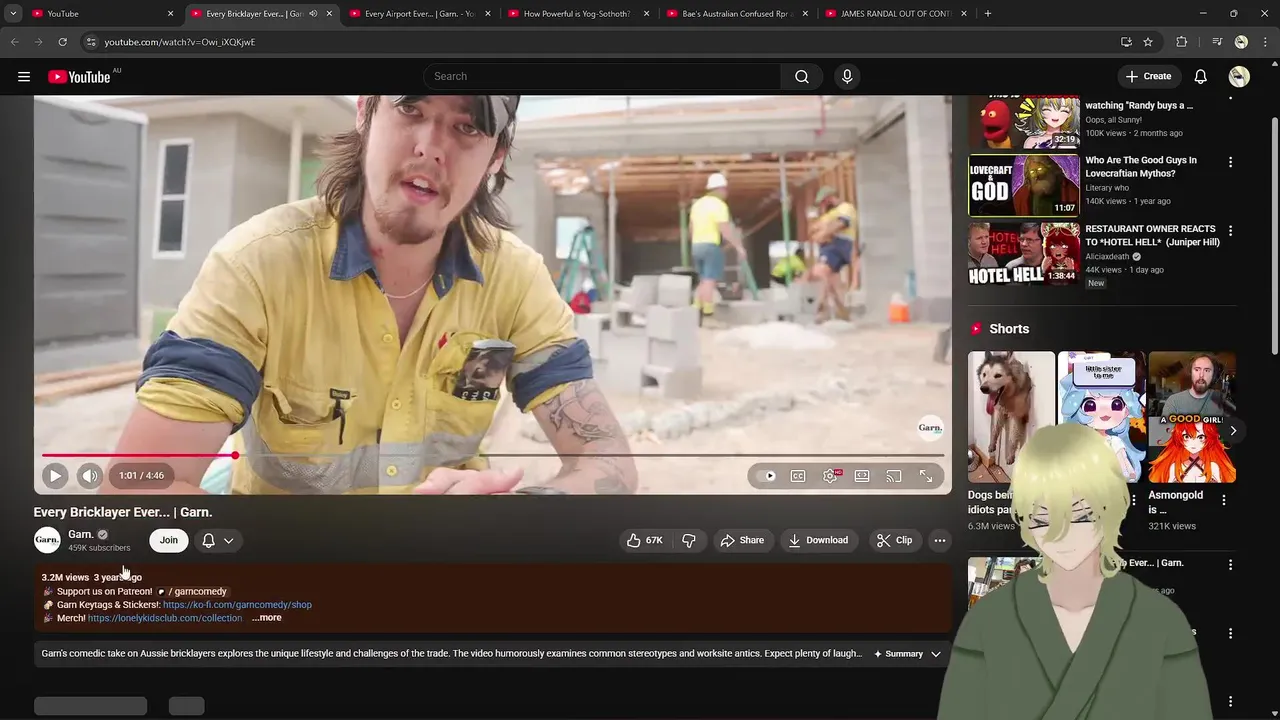
Task: Toggle closed captions on the player
Action: pyautogui.click(x=798, y=476)
